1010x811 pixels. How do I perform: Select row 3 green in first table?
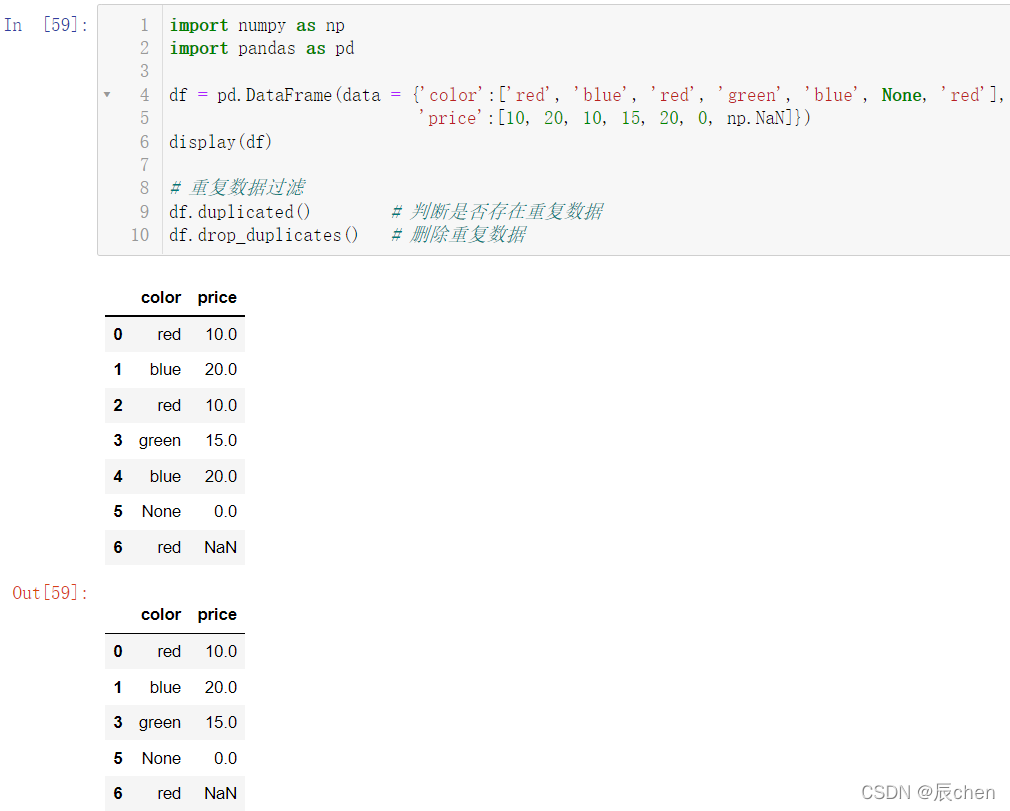[175, 441]
